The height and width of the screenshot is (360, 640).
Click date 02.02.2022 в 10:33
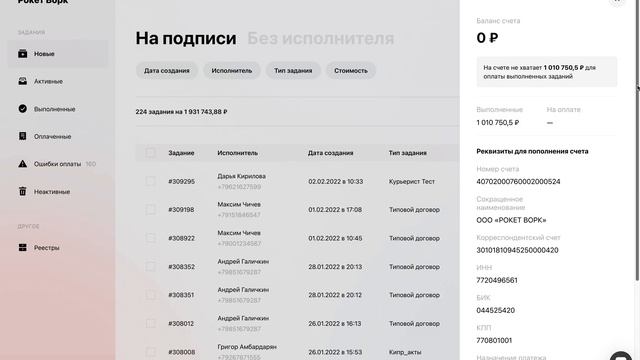coord(336,181)
